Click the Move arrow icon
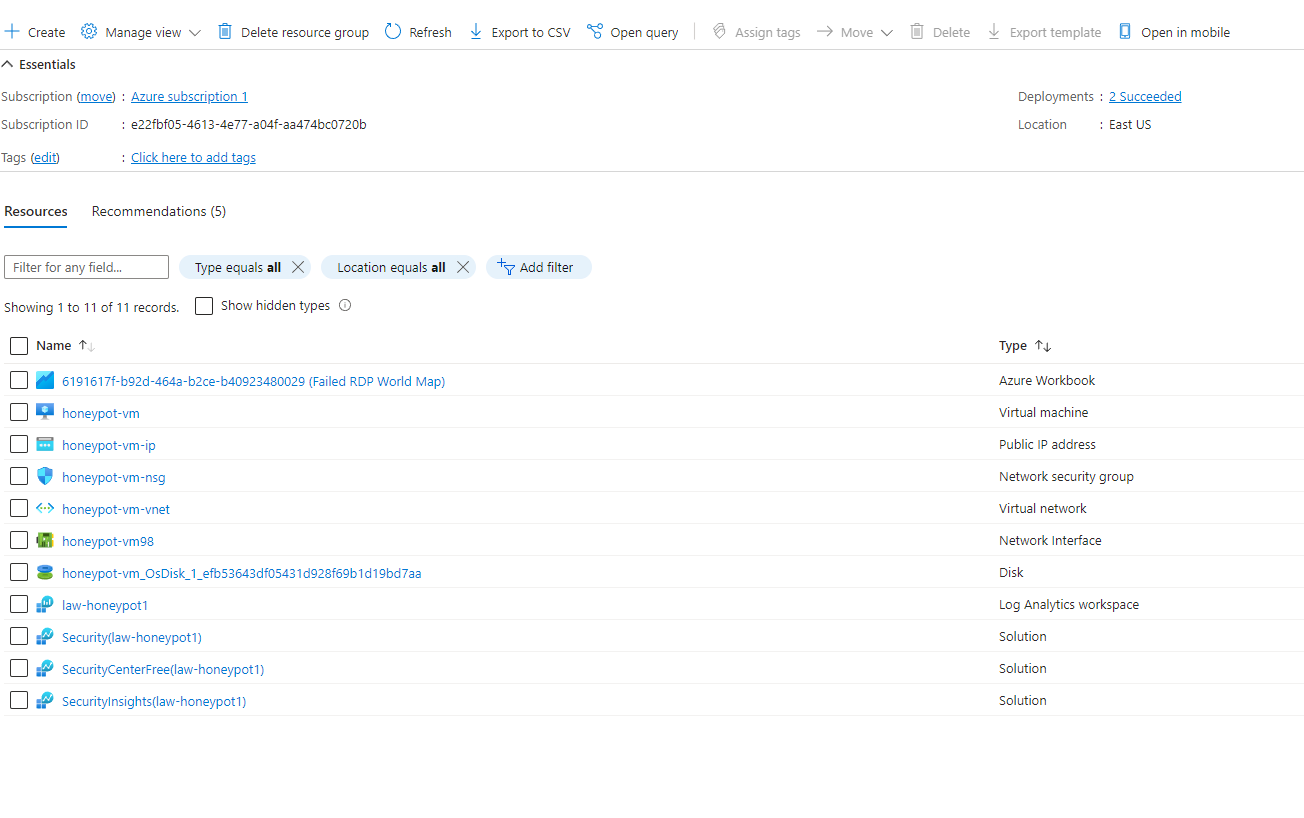The image size is (1304, 818). 825,32
